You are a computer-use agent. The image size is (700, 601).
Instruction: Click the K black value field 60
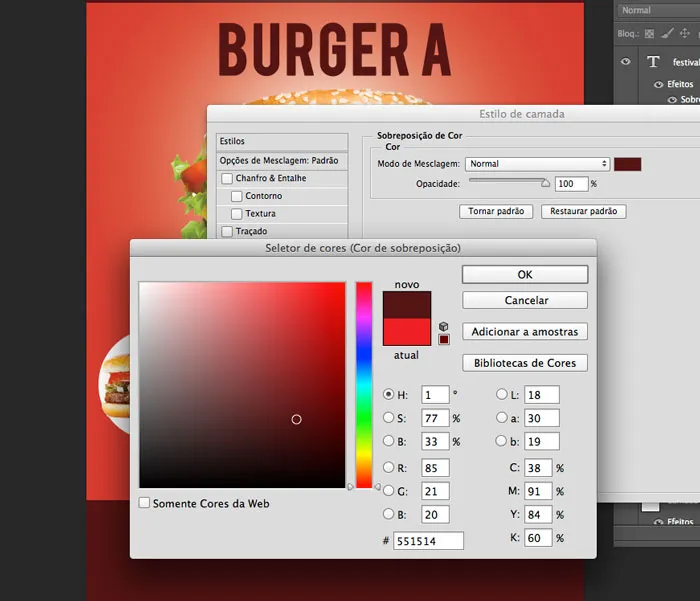(538, 538)
